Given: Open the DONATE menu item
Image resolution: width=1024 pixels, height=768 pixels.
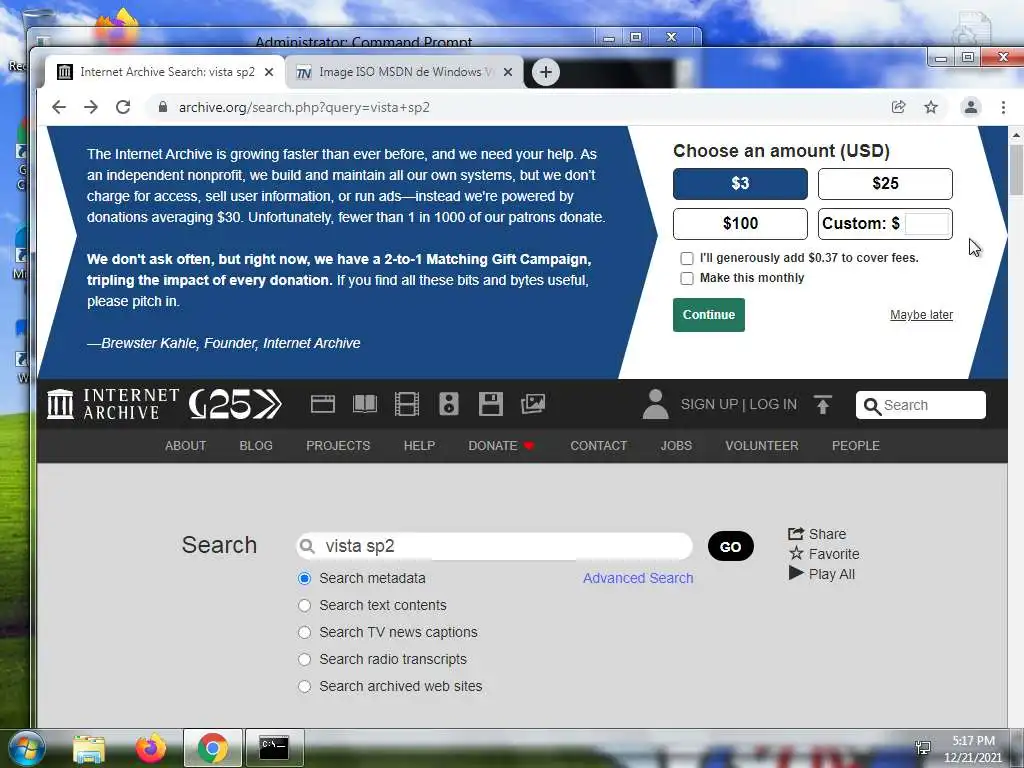Looking at the screenshot, I should [x=501, y=445].
